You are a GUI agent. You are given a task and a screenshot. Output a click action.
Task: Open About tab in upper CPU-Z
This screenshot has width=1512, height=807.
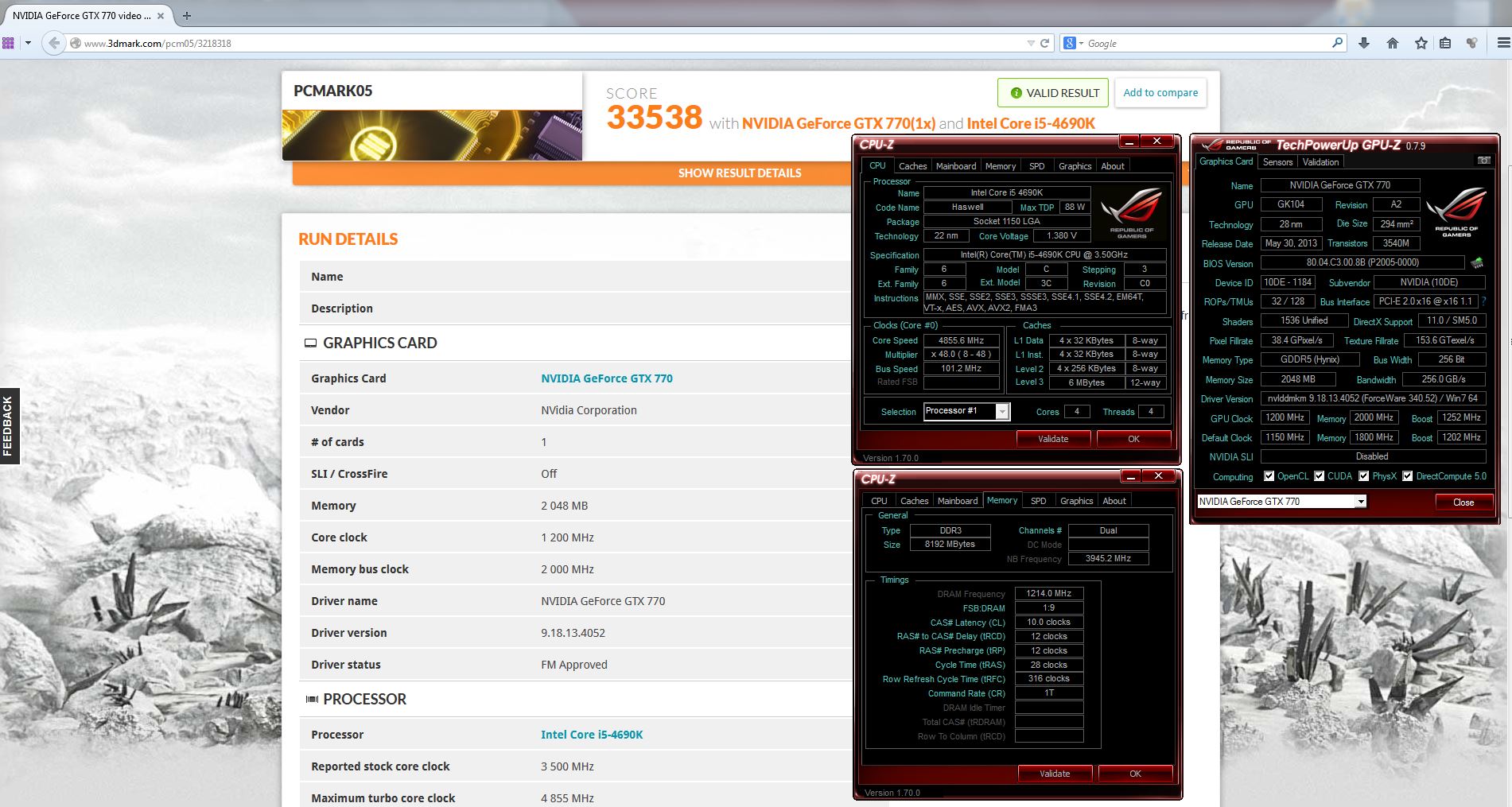(1113, 166)
